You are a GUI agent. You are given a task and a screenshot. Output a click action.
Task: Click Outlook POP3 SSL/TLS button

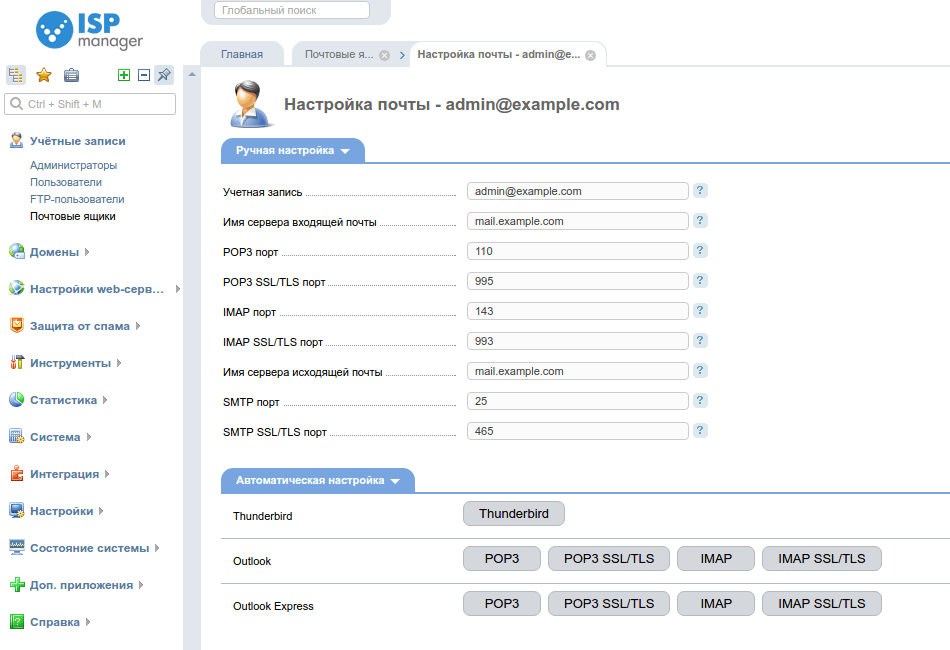point(609,559)
